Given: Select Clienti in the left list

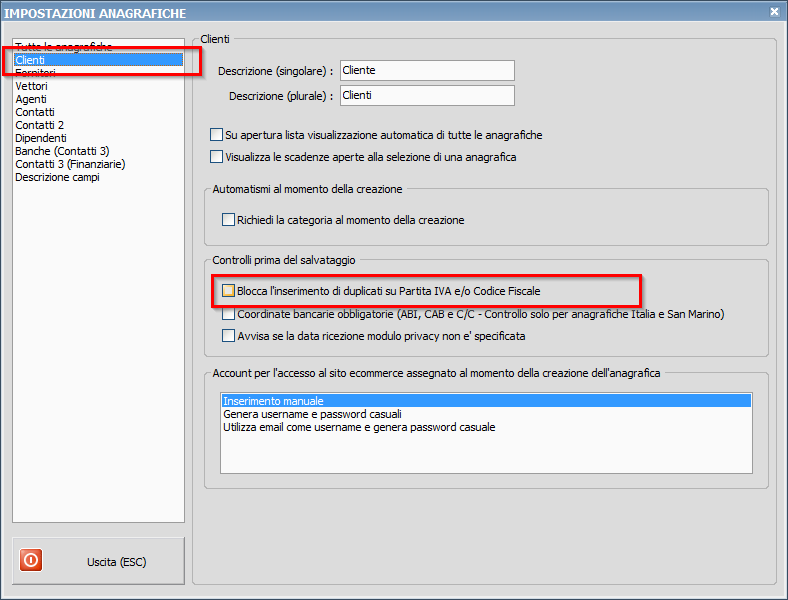Looking at the screenshot, I should click(98, 60).
